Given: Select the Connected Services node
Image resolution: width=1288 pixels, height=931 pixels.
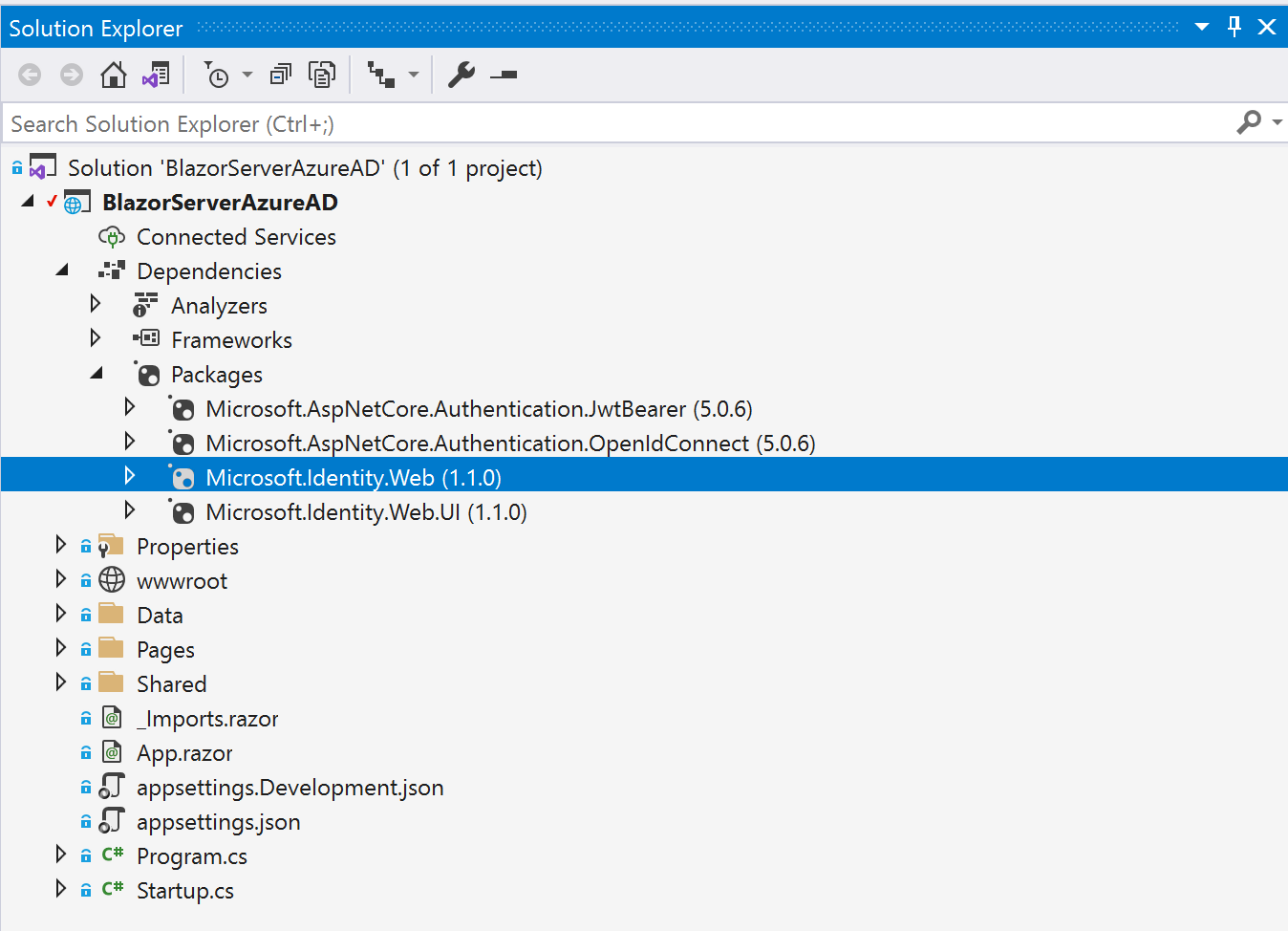Looking at the screenshot, I should tap(235, 236).
